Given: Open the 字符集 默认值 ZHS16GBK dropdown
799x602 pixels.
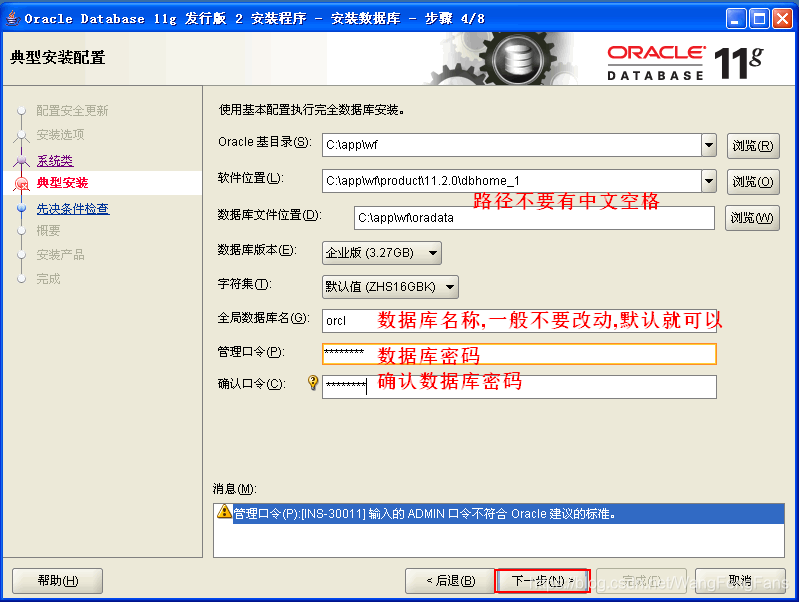Looking at the screenshot, I should pos(390,287).
